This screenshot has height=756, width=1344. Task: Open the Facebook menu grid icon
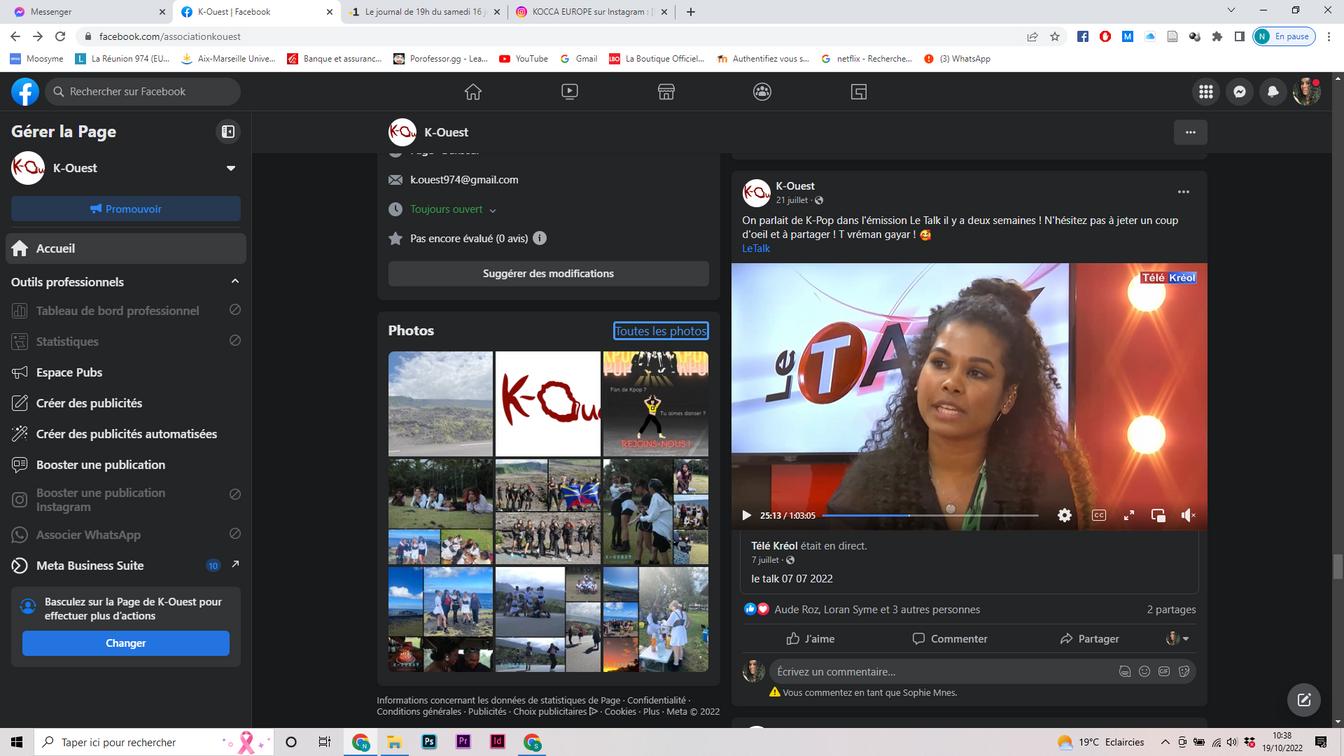tap(1206, 92)
